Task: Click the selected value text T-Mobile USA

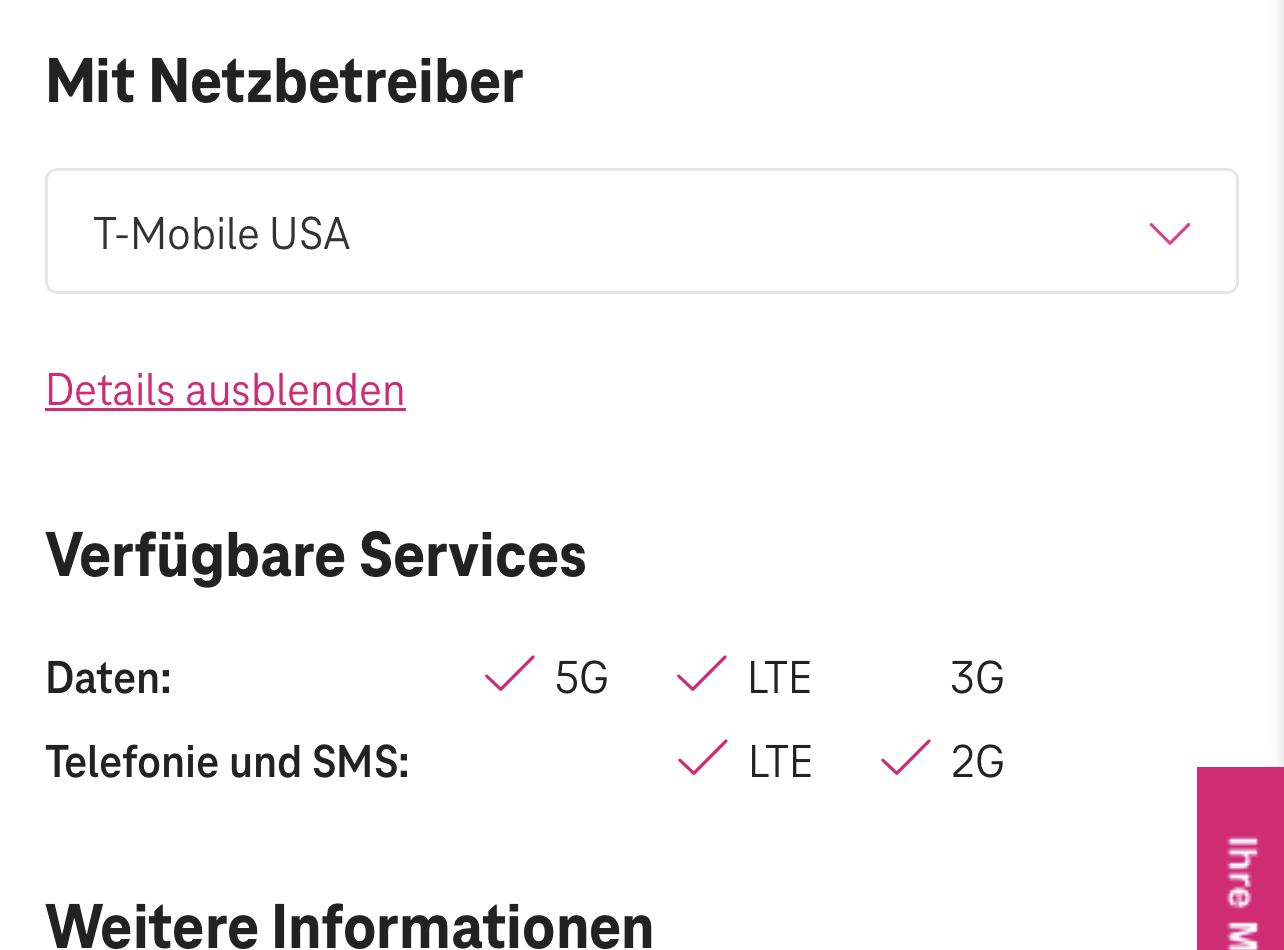Action: tap(221, 235)
